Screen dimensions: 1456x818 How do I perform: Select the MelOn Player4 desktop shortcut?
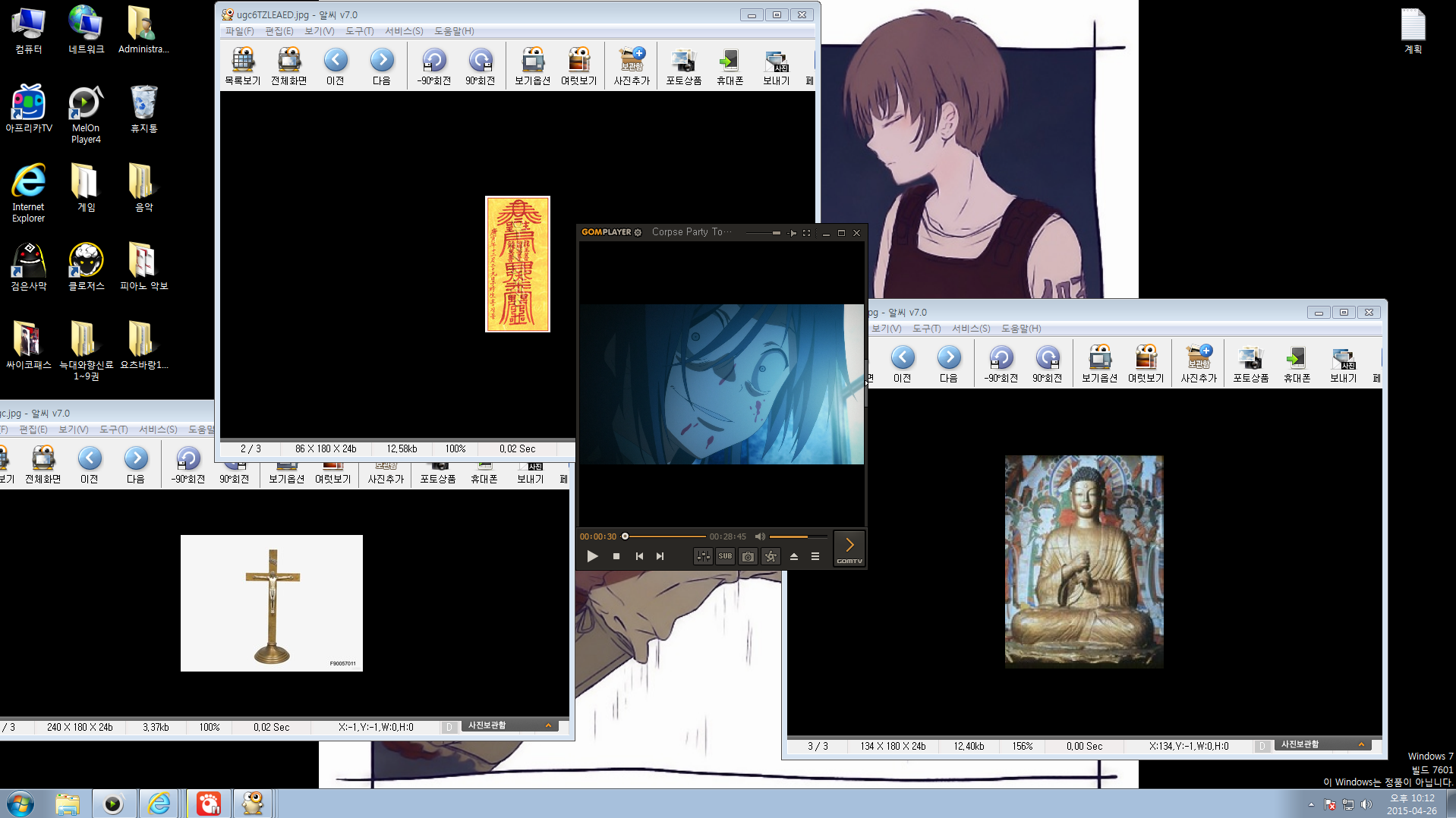click(86, 115)
